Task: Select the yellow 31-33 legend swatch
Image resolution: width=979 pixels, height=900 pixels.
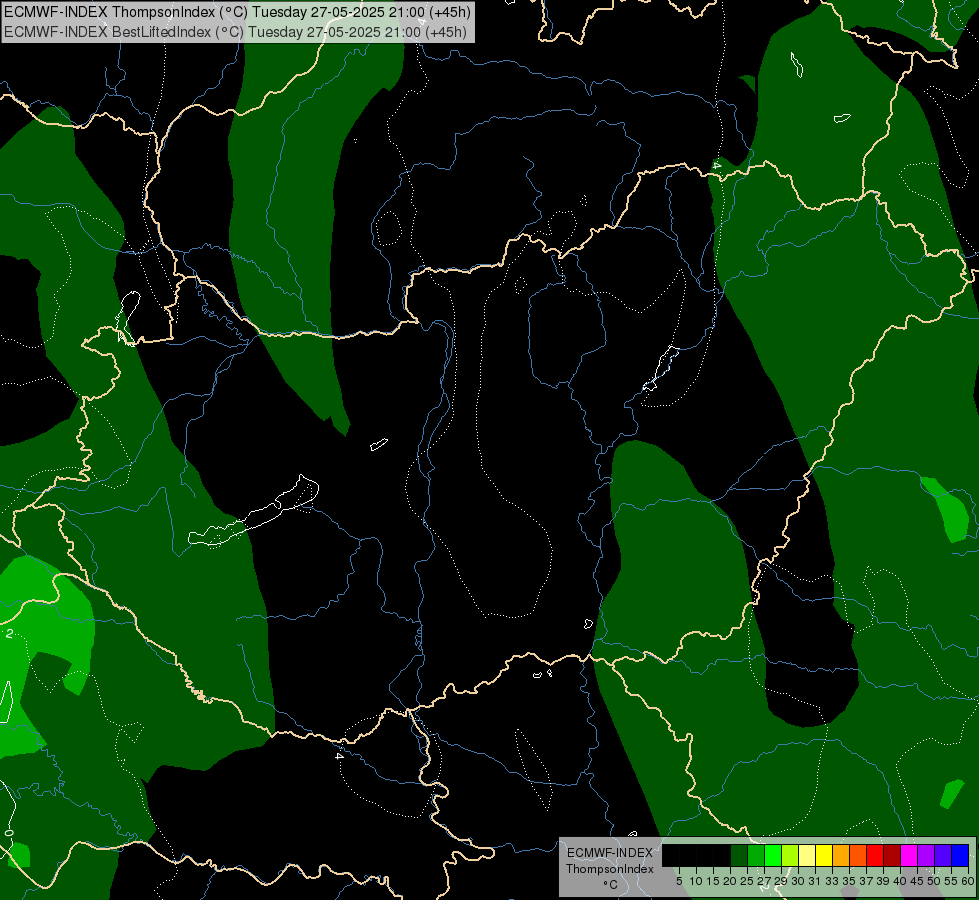Action: coord(824,855)
